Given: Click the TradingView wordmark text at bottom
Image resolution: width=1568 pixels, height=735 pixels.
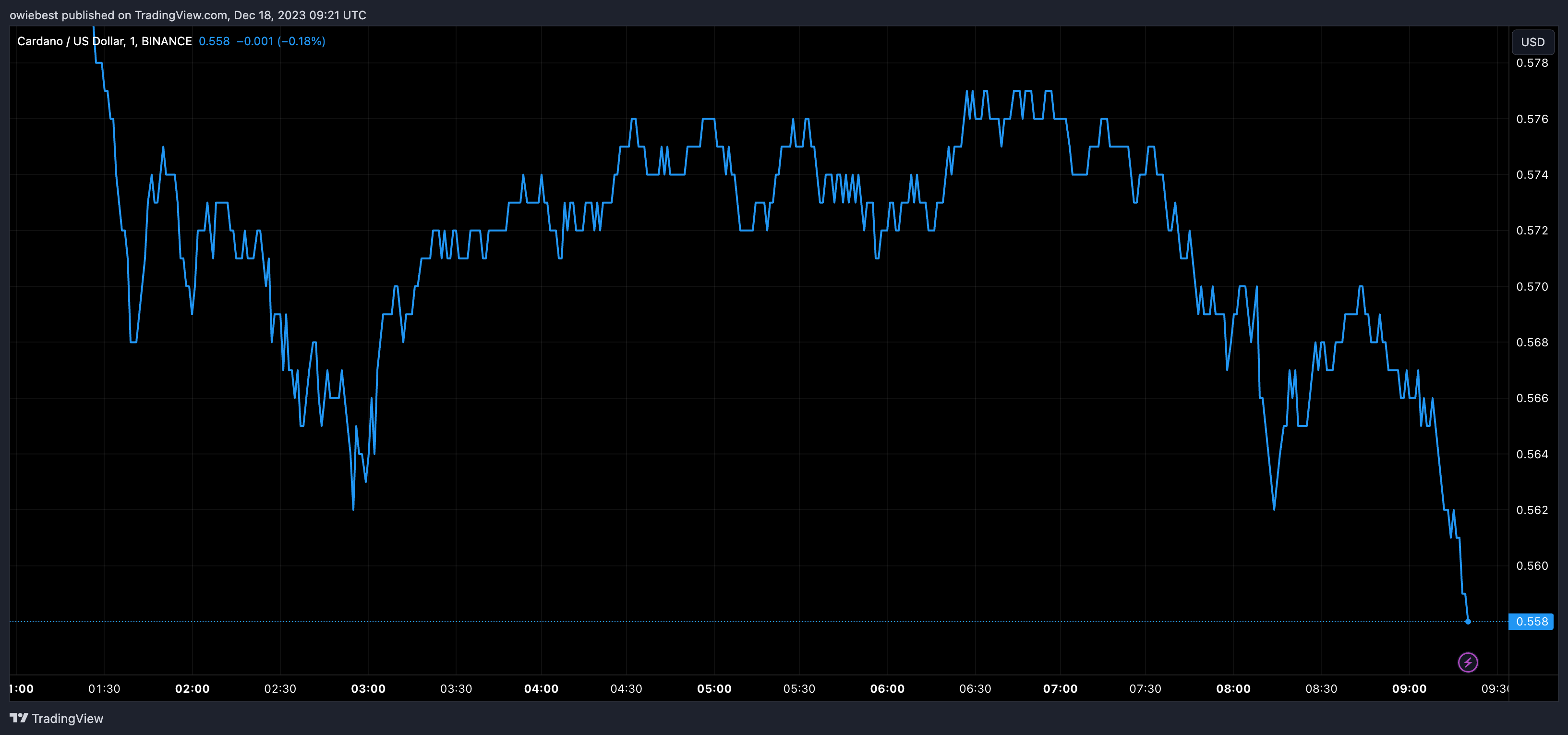Looking at the screenshot, I should [67, 719].
